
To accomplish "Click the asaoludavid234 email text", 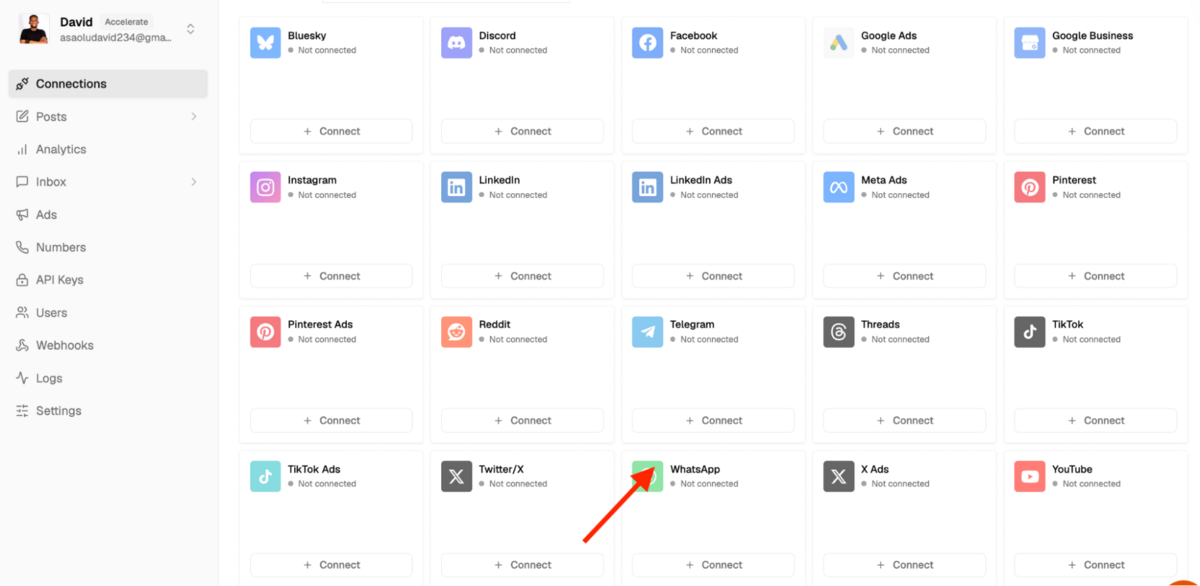I will (x=115, y=38).
